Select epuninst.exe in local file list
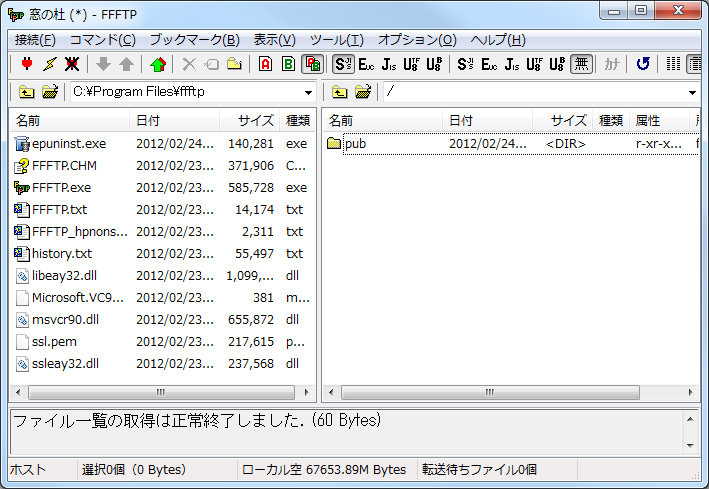This screenshot has height=489, width=709. [x=60, y=144]
